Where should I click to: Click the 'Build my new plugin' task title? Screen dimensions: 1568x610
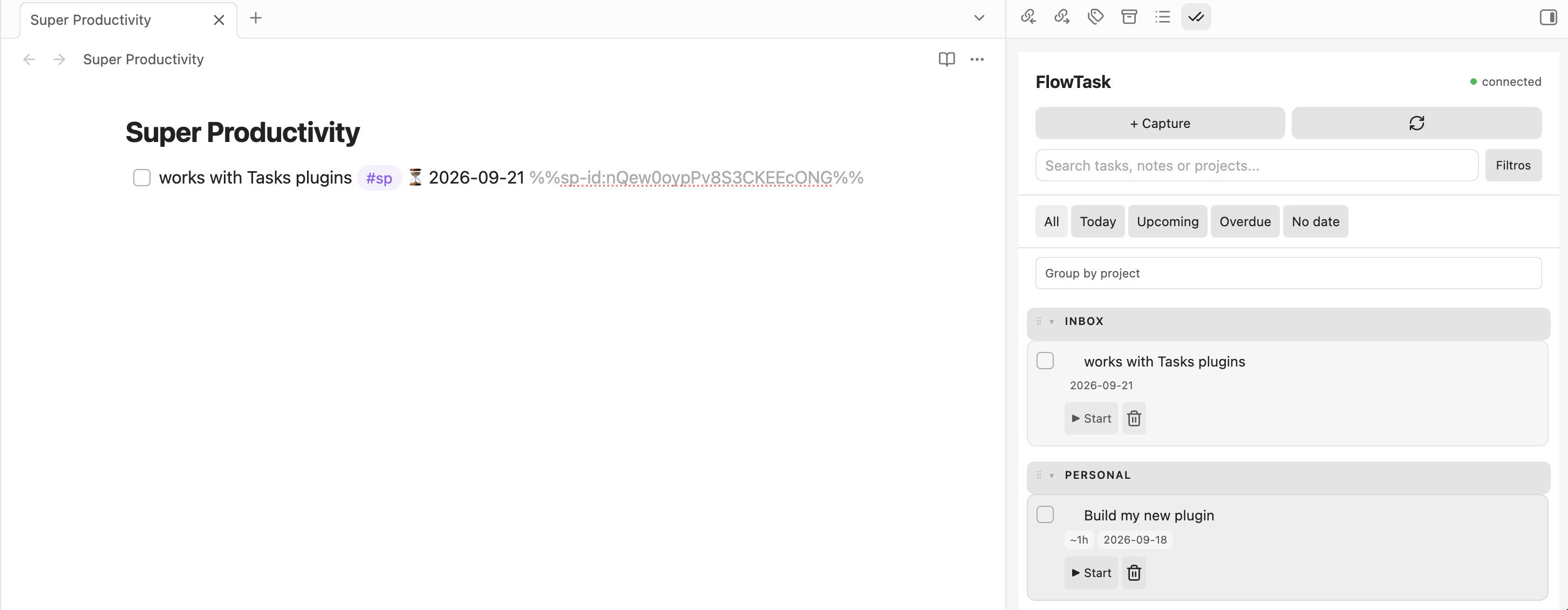1149,515
